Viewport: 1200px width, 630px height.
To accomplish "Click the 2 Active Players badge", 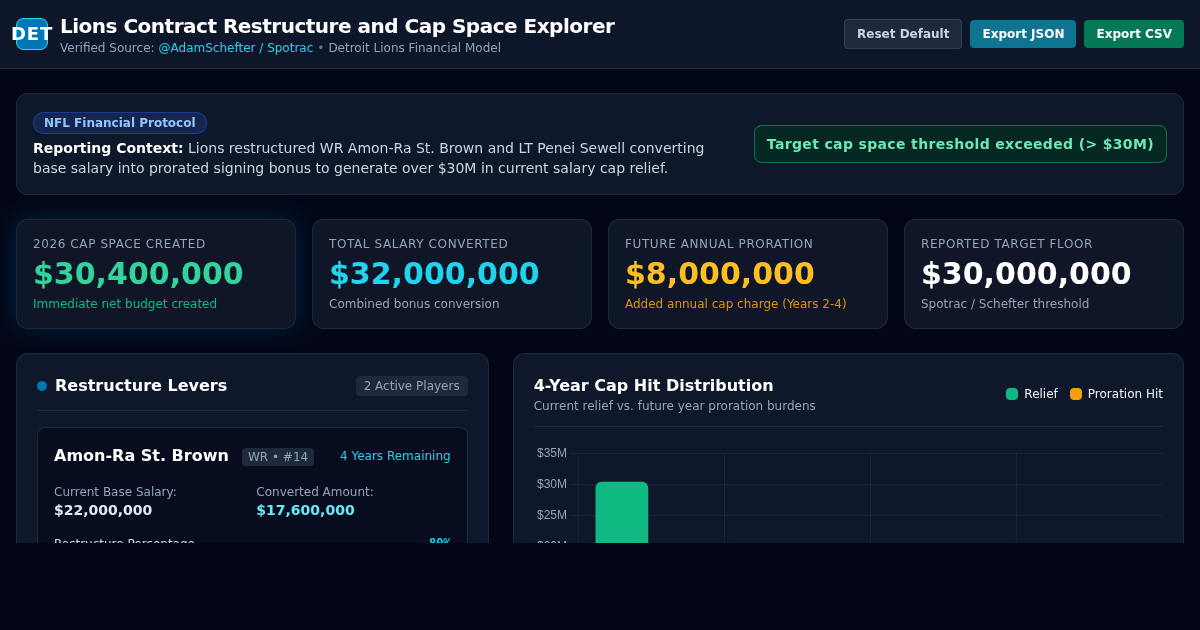I will 412,386.
